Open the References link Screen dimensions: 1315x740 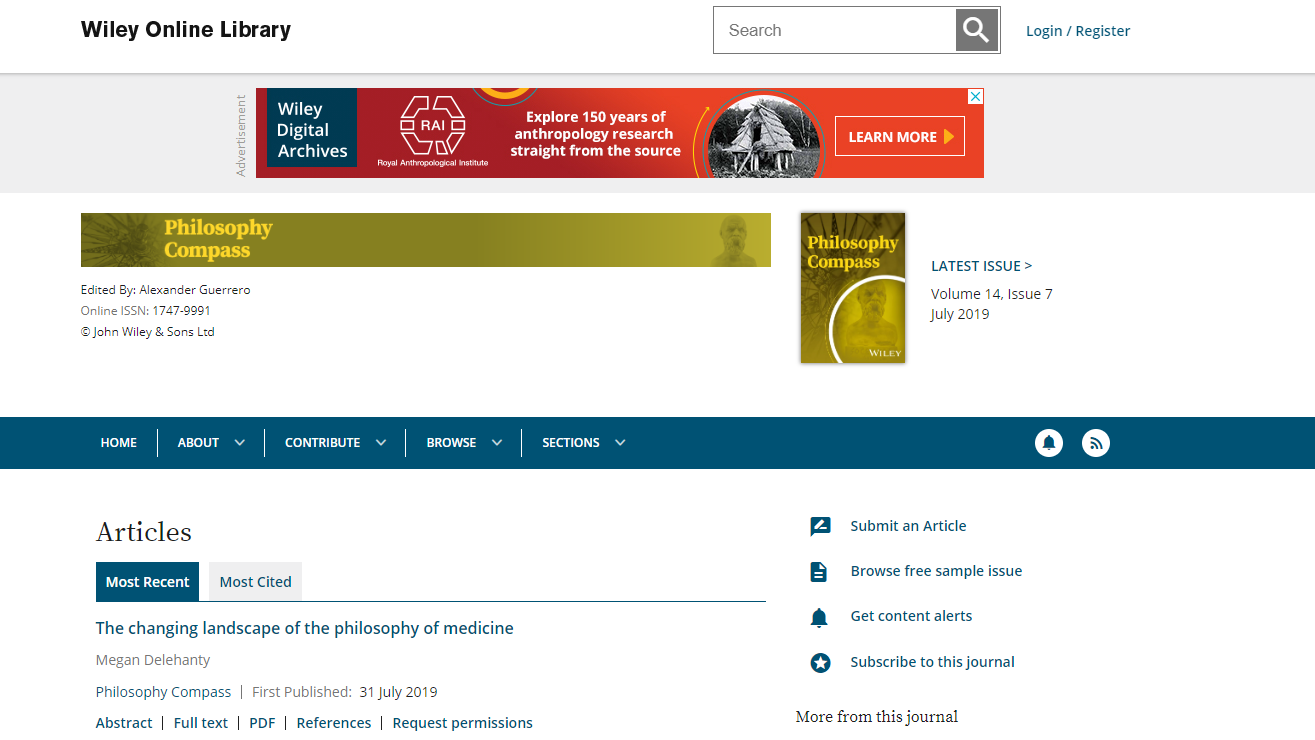[334, 723]
